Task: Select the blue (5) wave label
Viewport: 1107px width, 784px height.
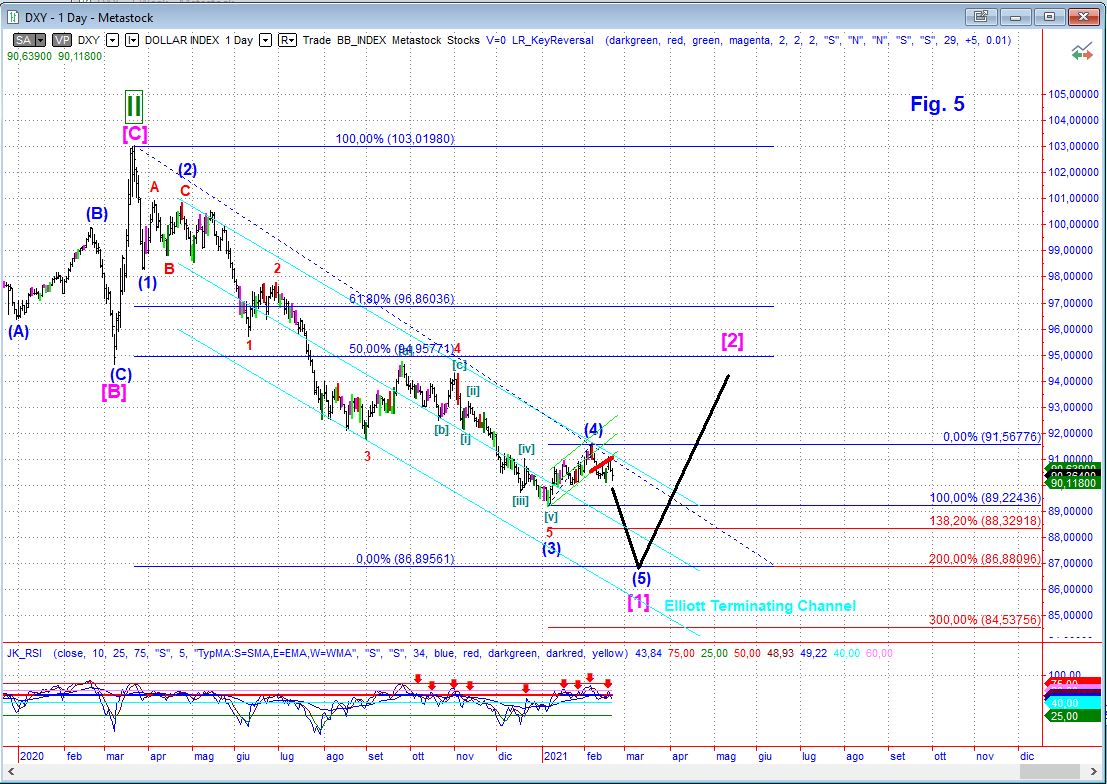Action: pos(641,578)
